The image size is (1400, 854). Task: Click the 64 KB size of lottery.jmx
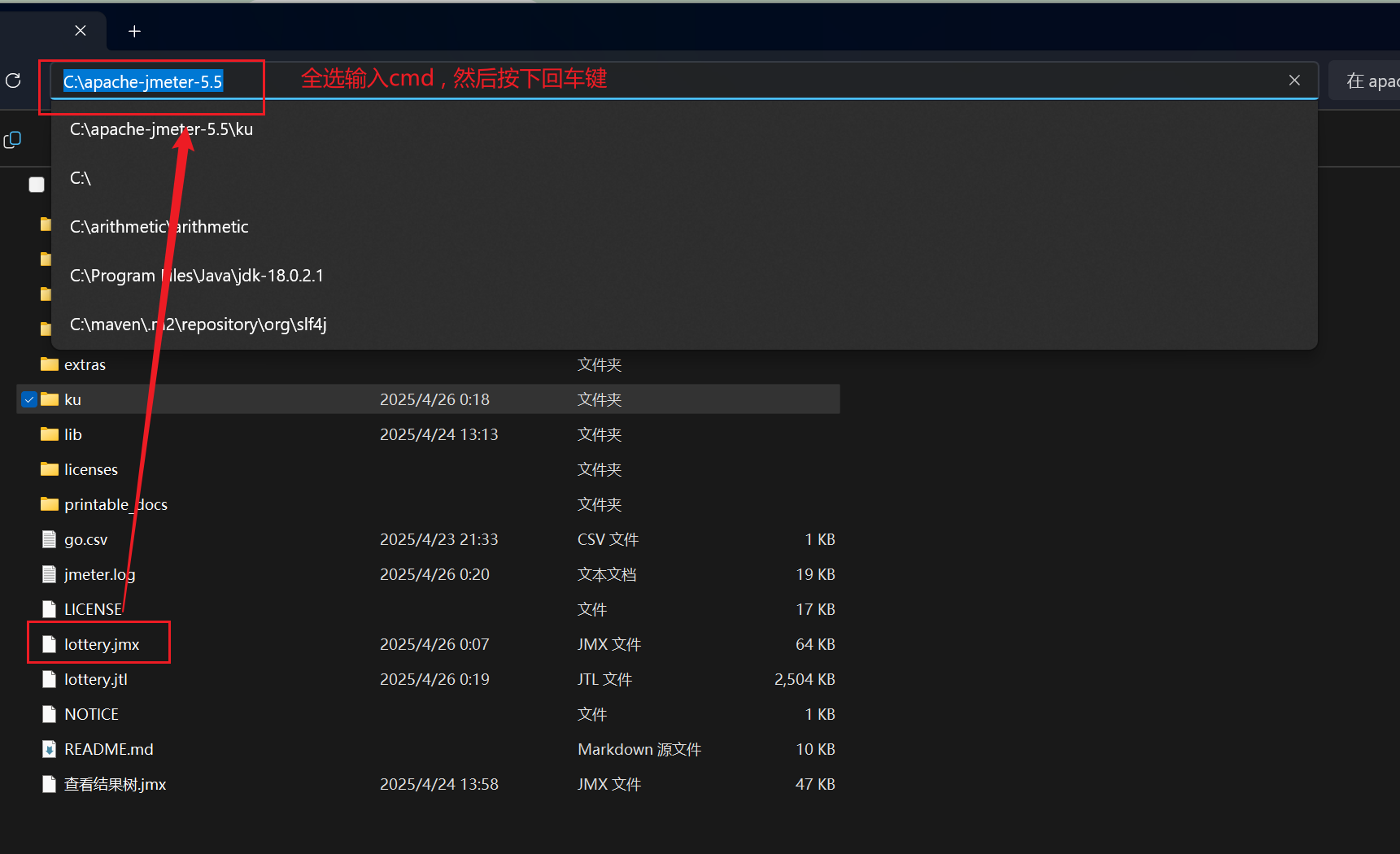pyautogui.click(x=815, y=644)
